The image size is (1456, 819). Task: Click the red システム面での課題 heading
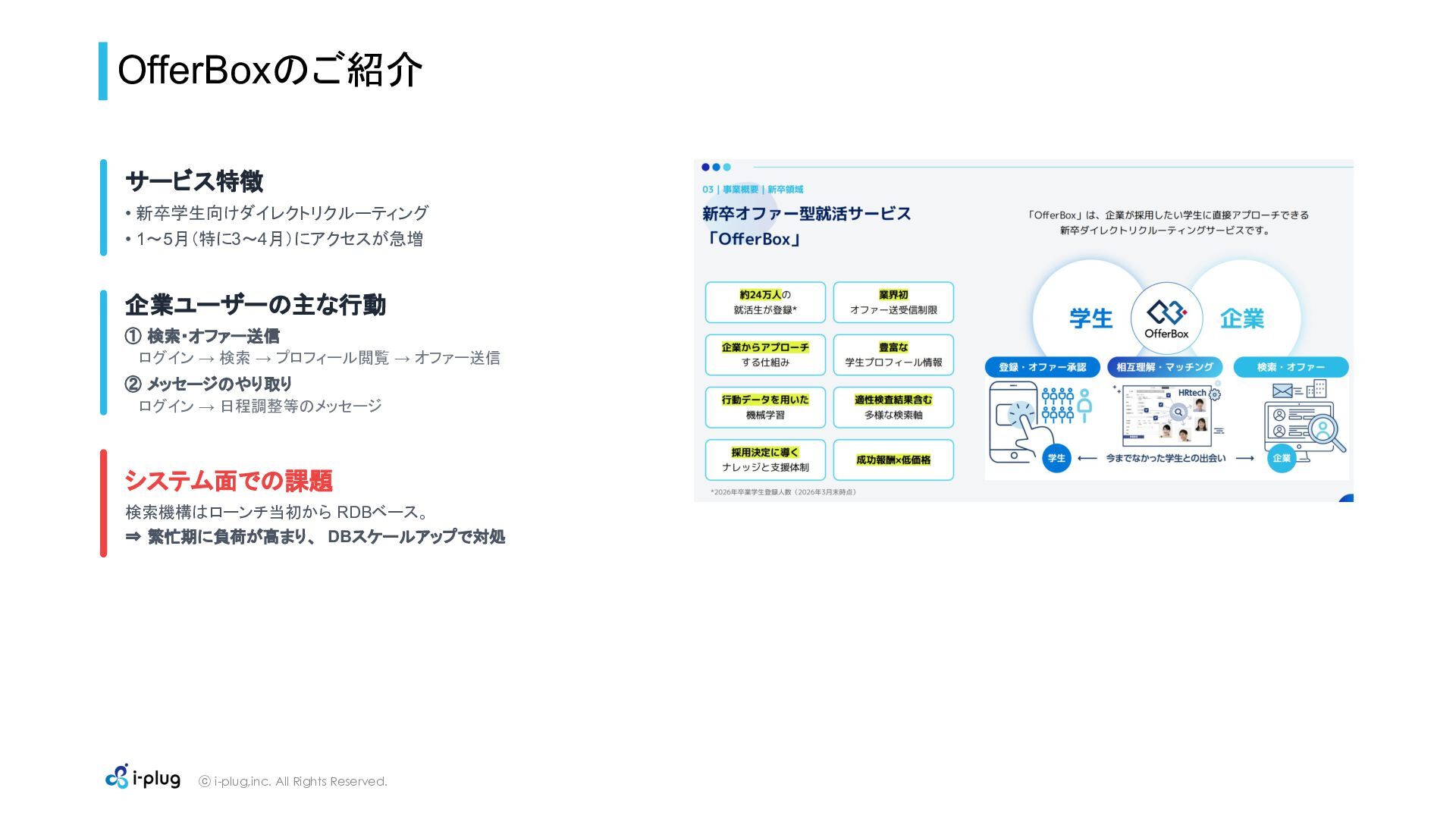coord(228,481)
